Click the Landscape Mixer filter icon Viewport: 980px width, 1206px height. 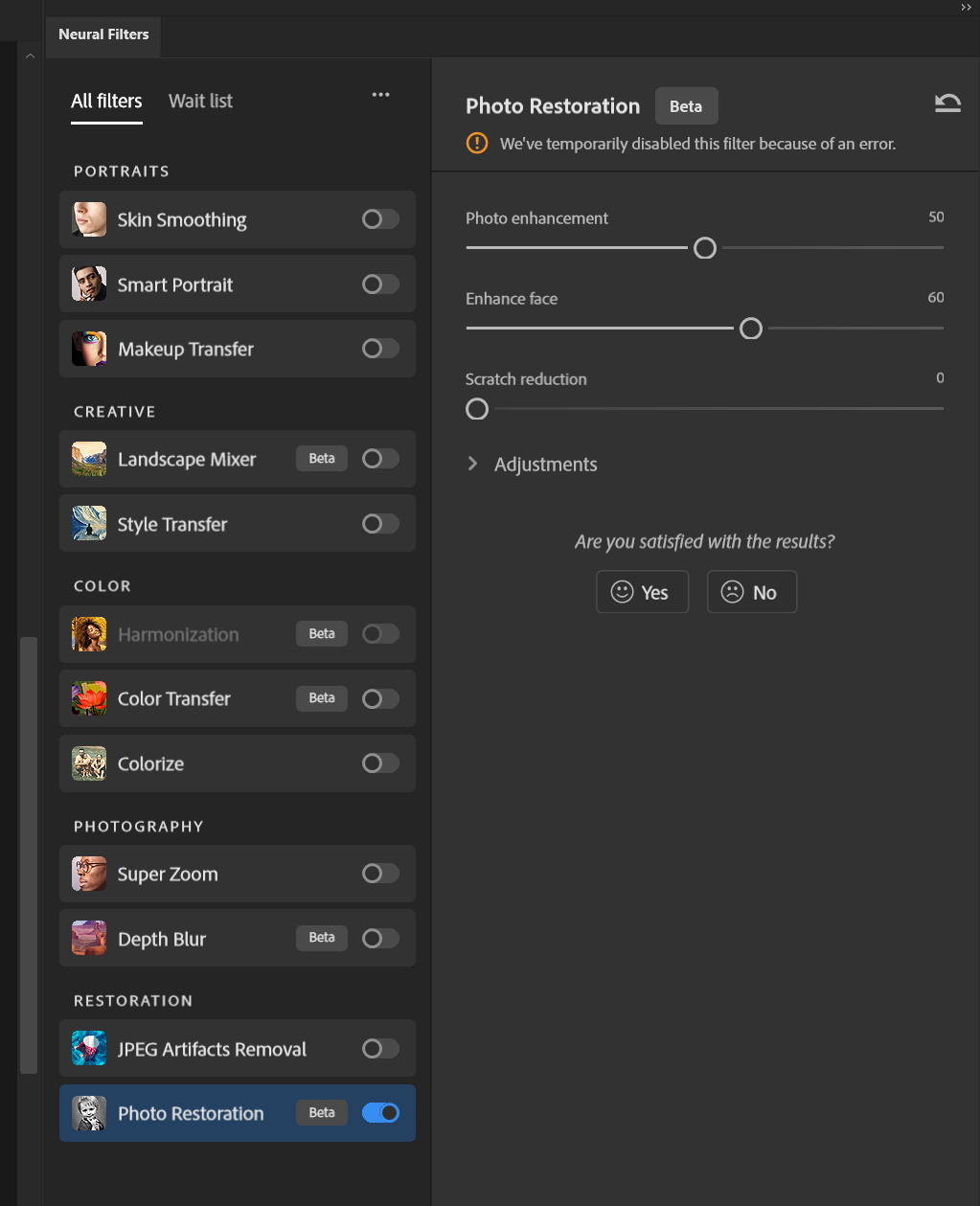pyautogui.click(x=89, y=460)
